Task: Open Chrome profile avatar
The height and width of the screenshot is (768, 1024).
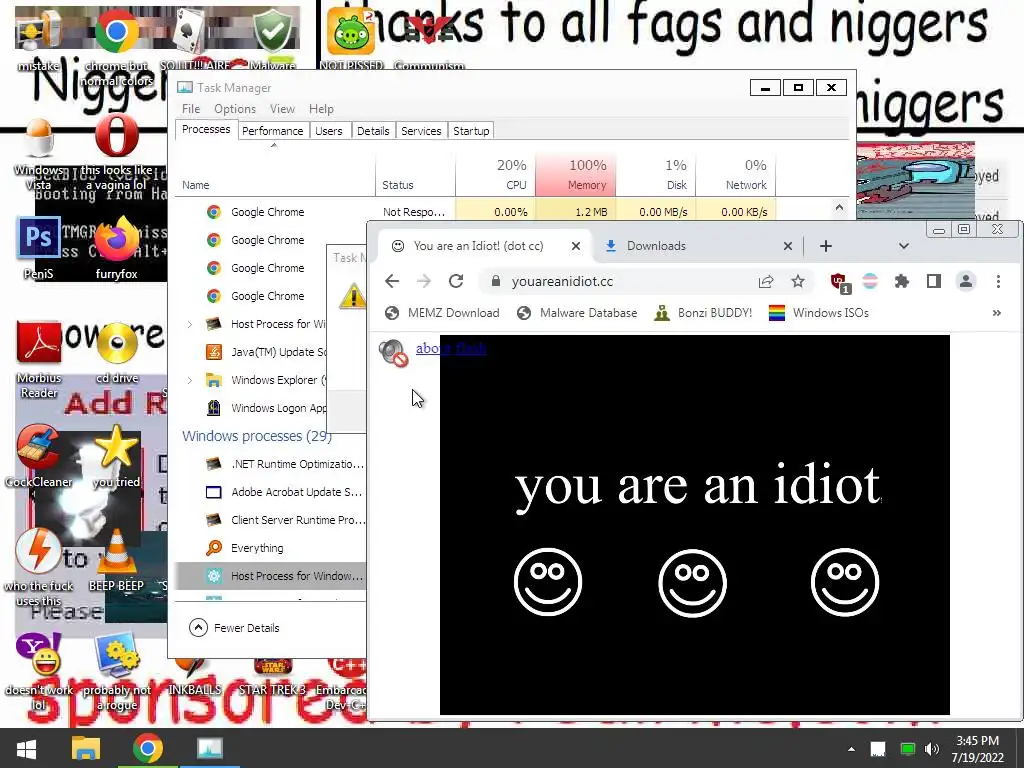Action: pyautogui.click(x=966, y=281)
